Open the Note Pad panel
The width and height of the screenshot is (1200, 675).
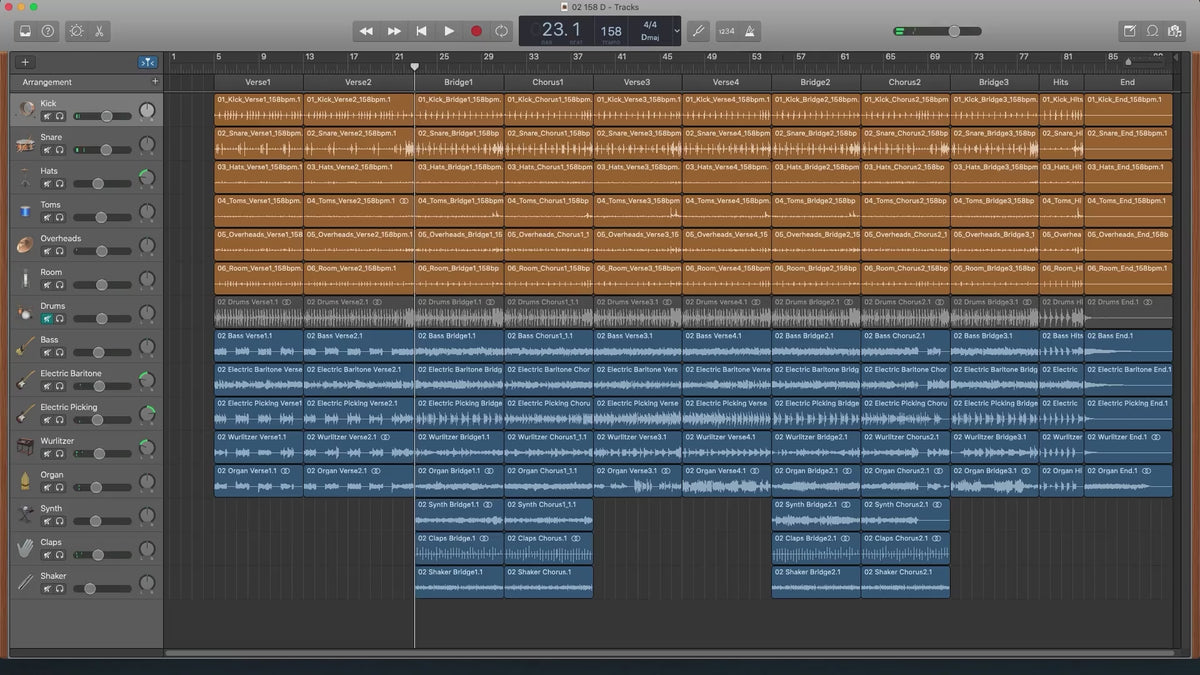[1129, 31]
